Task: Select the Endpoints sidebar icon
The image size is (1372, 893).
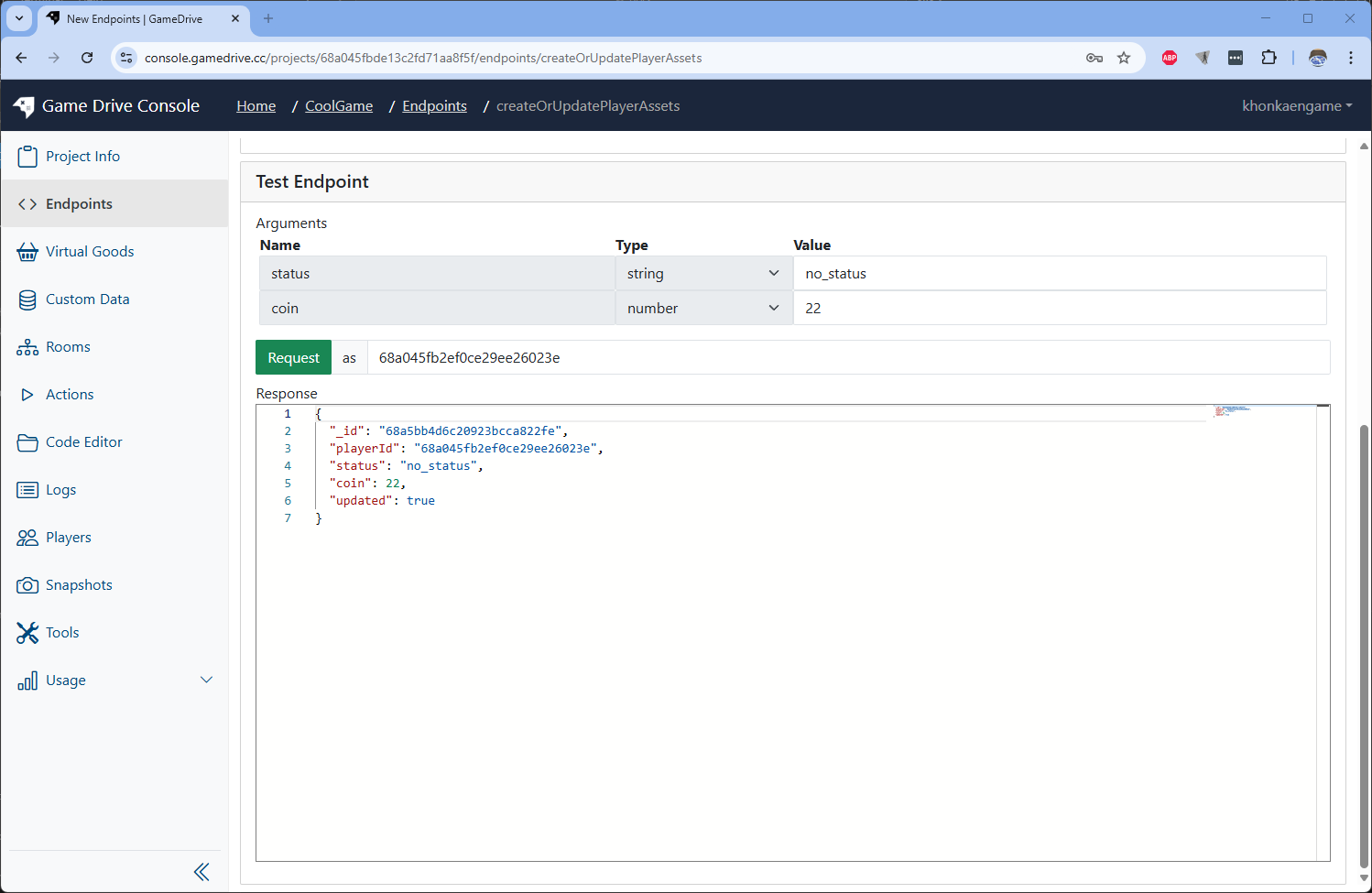Action: coord(27,203)
